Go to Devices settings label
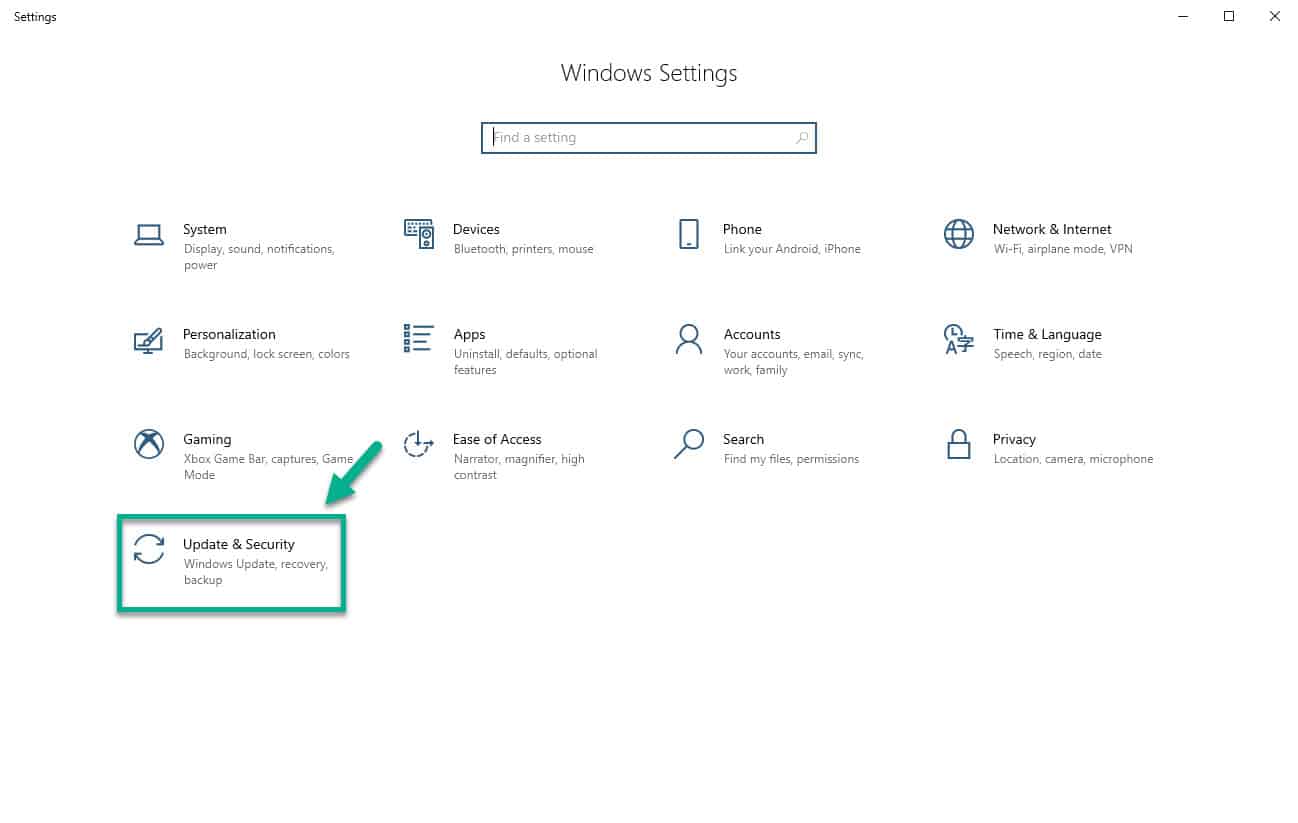Viewport: 1298px width, 823px height. click(x=476, y=229)
